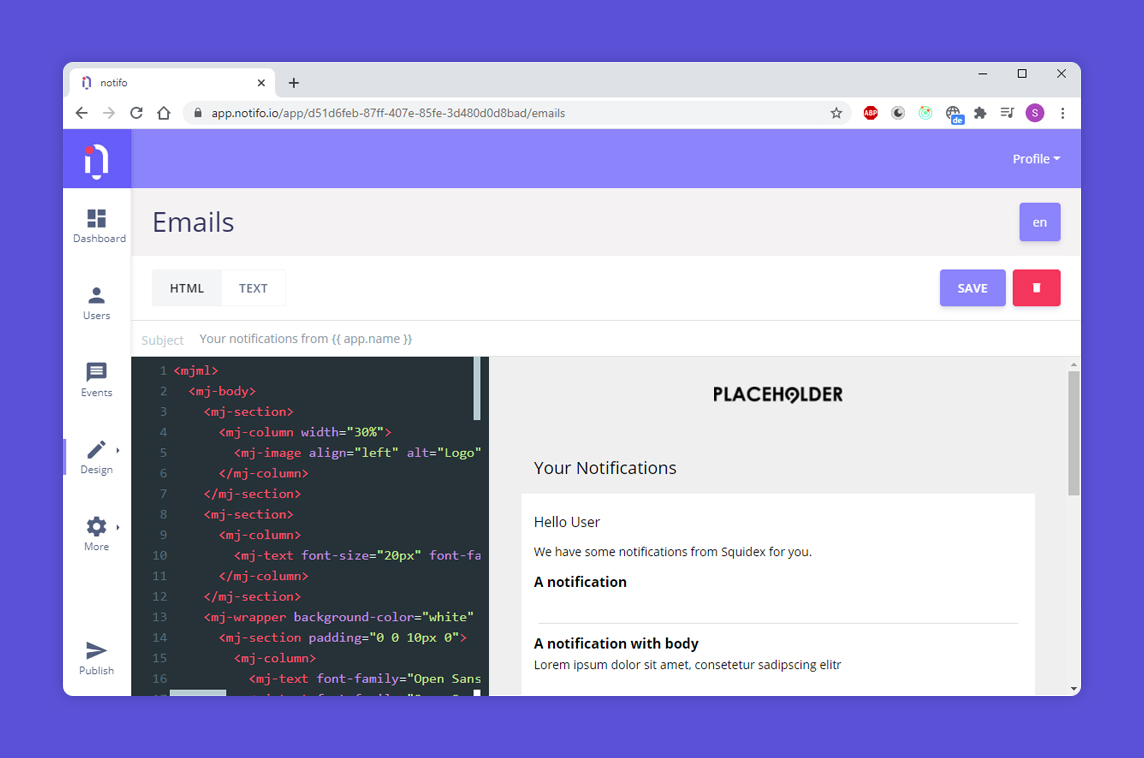The height and width of the screenshot is (758, 1144).
Task: View site security lock info
Action: [197, 113]
